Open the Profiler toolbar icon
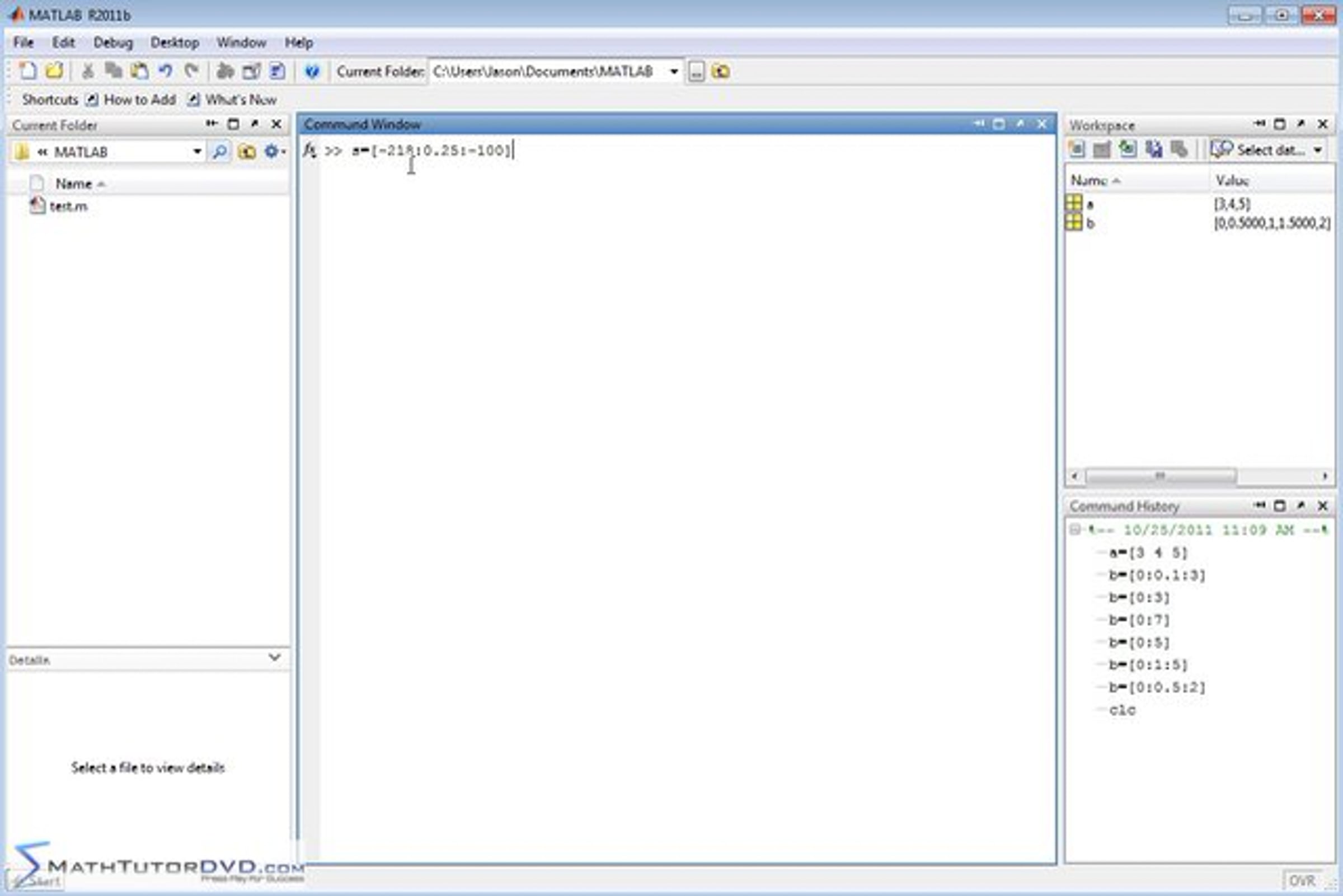 (278, 71)
